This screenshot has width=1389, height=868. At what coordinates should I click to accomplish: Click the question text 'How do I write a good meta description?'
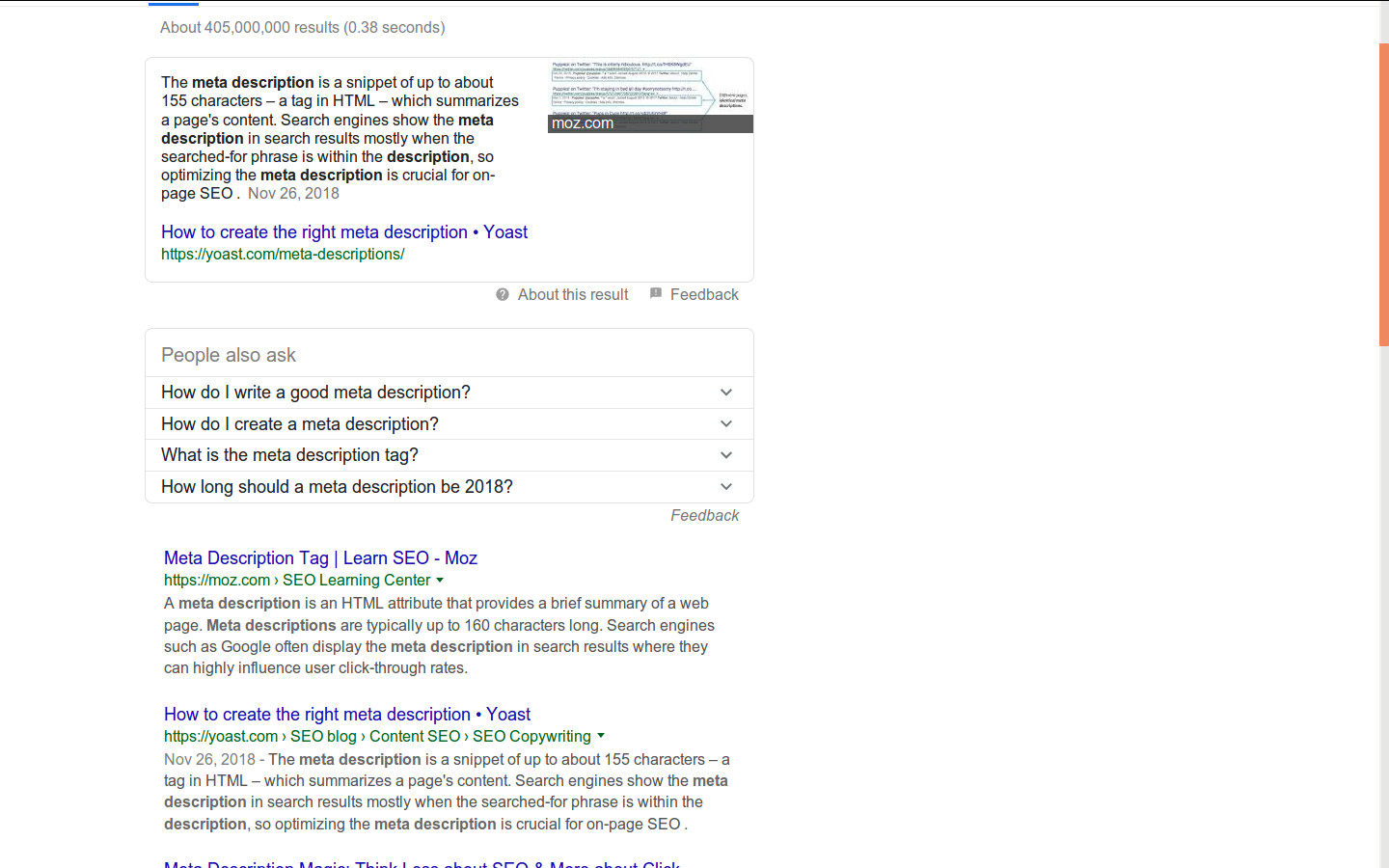(315, 393)
